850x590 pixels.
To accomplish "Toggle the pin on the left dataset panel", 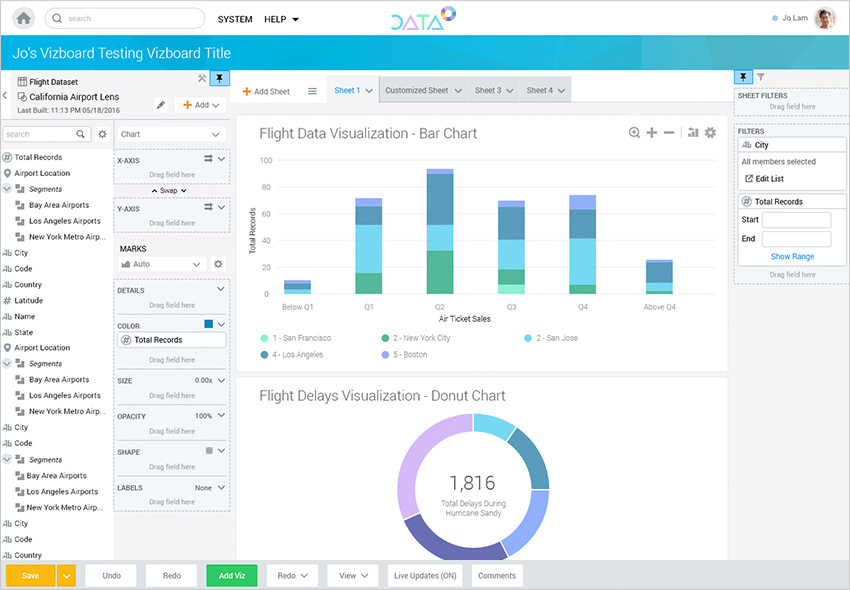I will (220, 79).
